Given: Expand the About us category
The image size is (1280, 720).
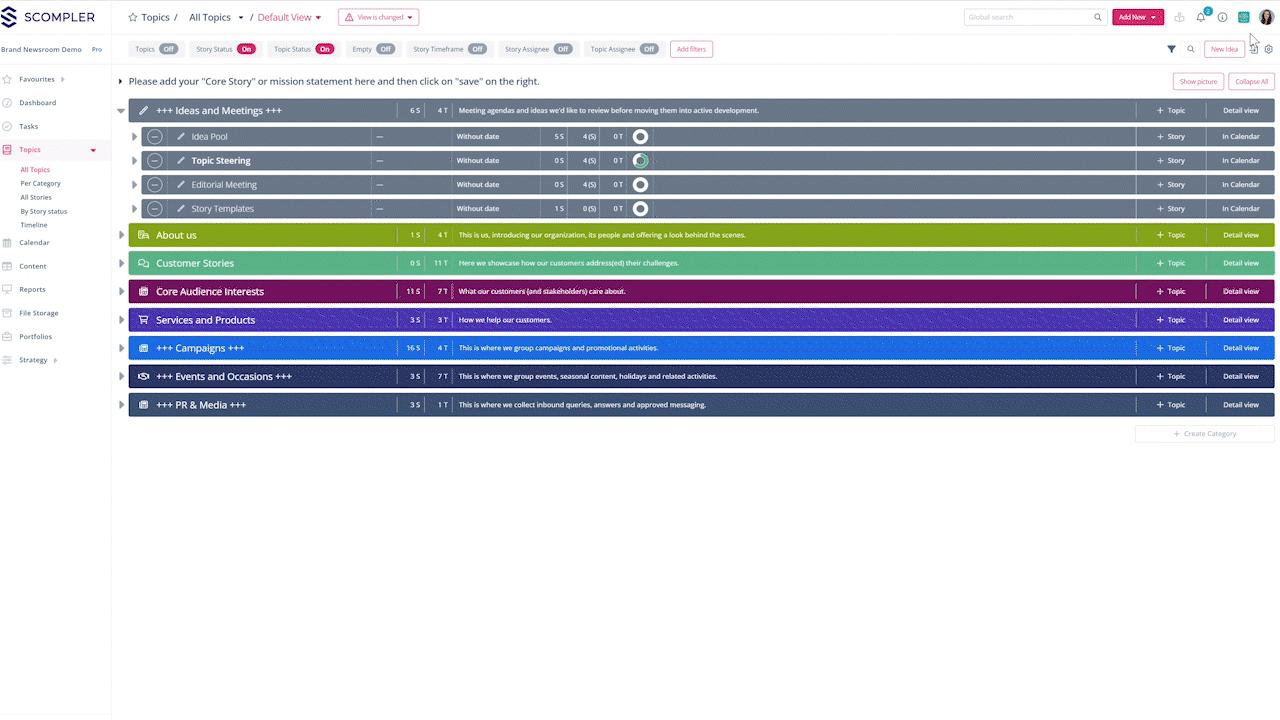Looking at the screenshot, I should click(x=122, y=236).
